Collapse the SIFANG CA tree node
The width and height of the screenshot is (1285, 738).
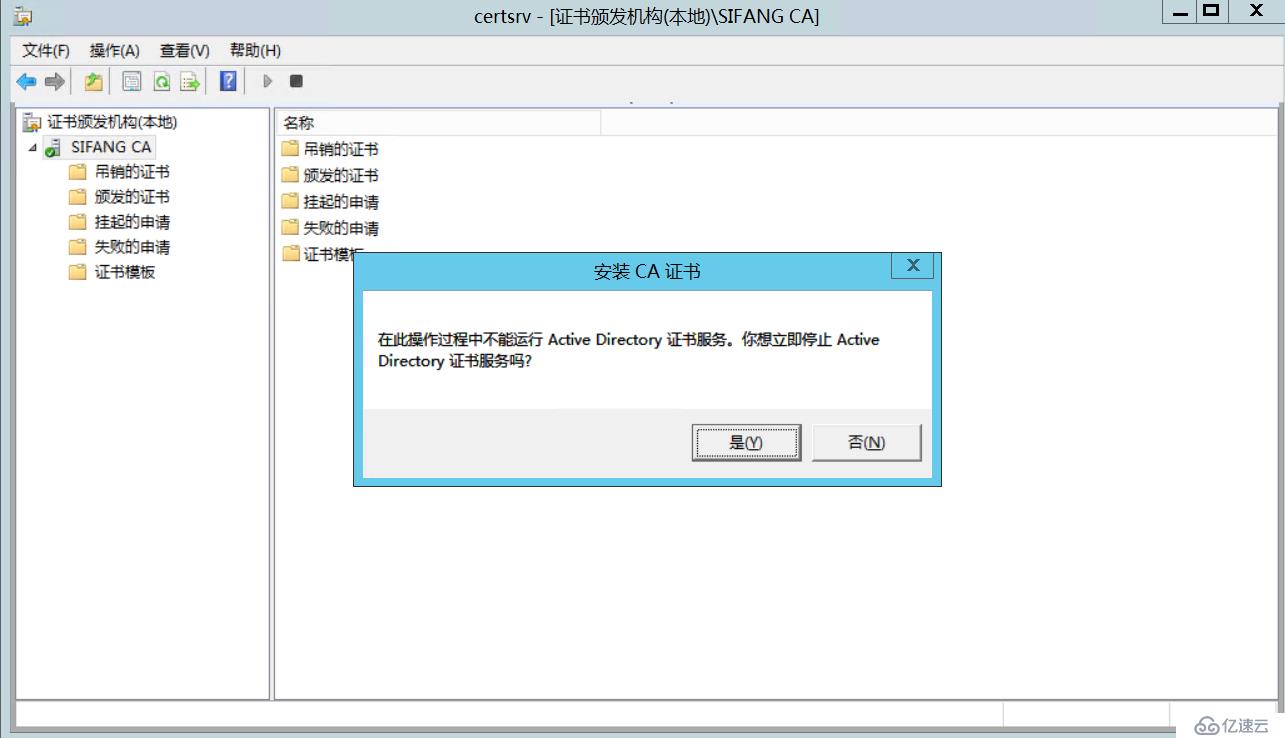[32, 148]
